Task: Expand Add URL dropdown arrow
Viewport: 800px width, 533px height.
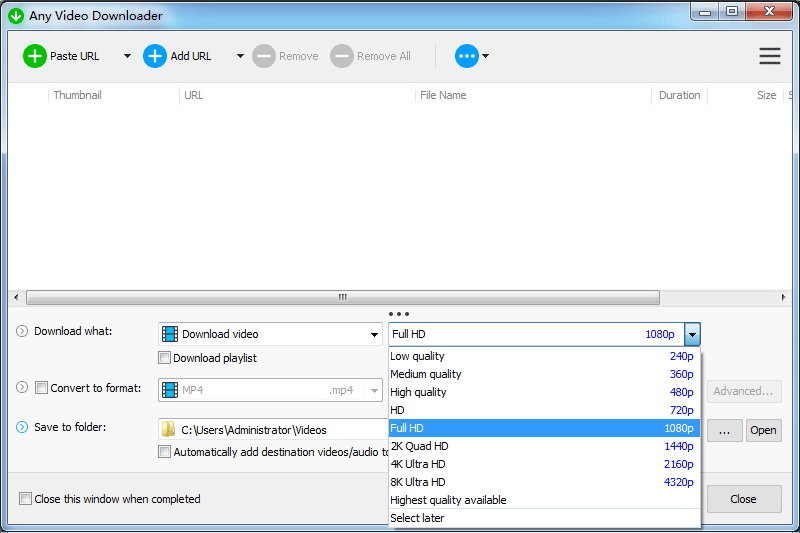Action: coord(240,56)
